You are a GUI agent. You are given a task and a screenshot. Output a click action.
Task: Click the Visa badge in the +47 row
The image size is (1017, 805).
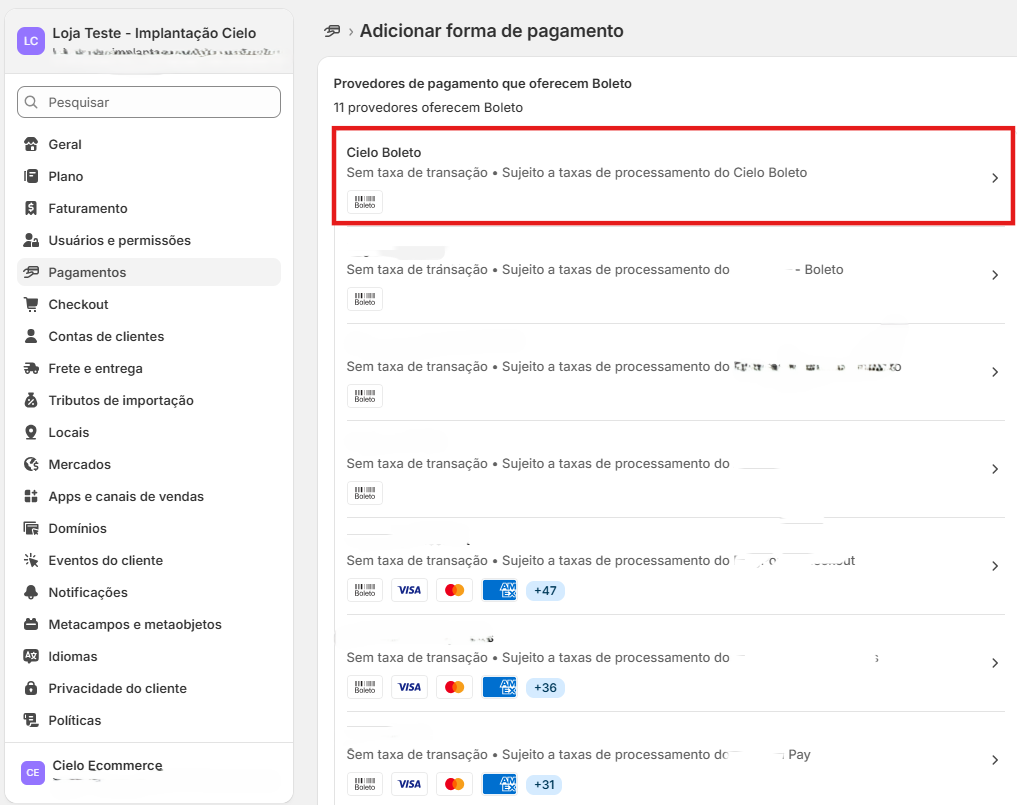pyautogui.click(x=409, y=590)
